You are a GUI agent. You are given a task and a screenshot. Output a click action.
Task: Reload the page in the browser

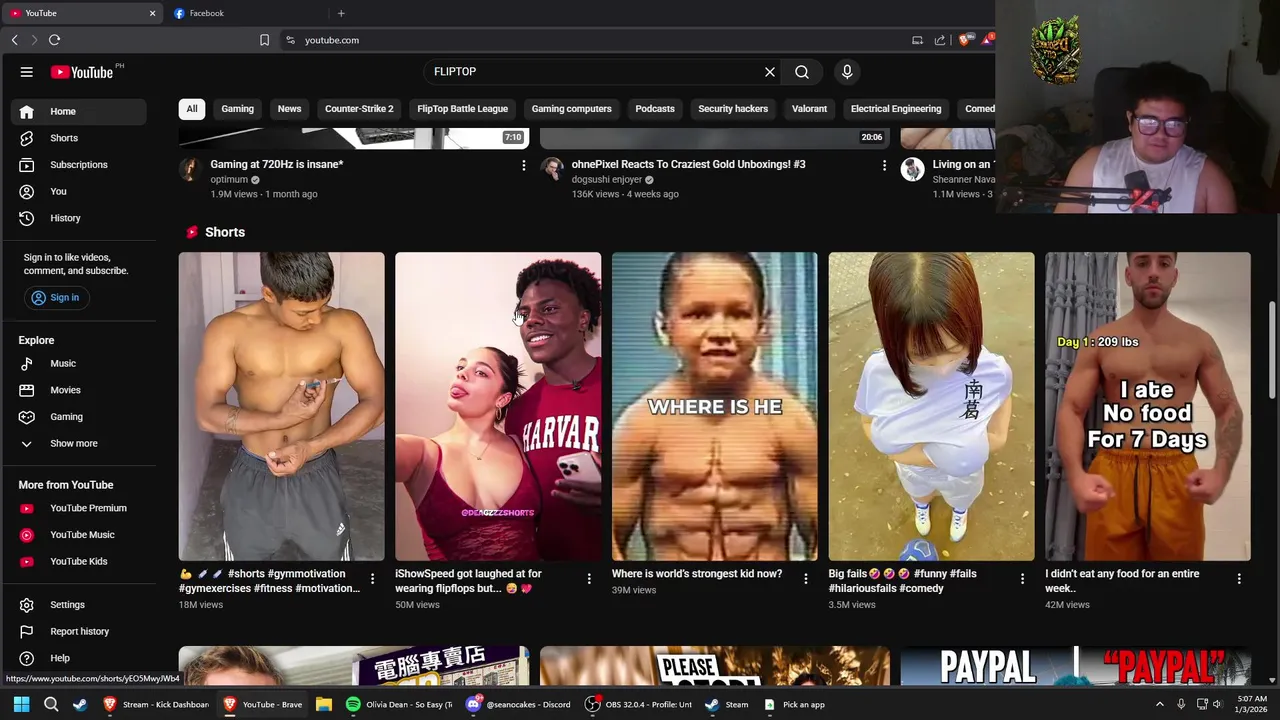tap(54, 40)
